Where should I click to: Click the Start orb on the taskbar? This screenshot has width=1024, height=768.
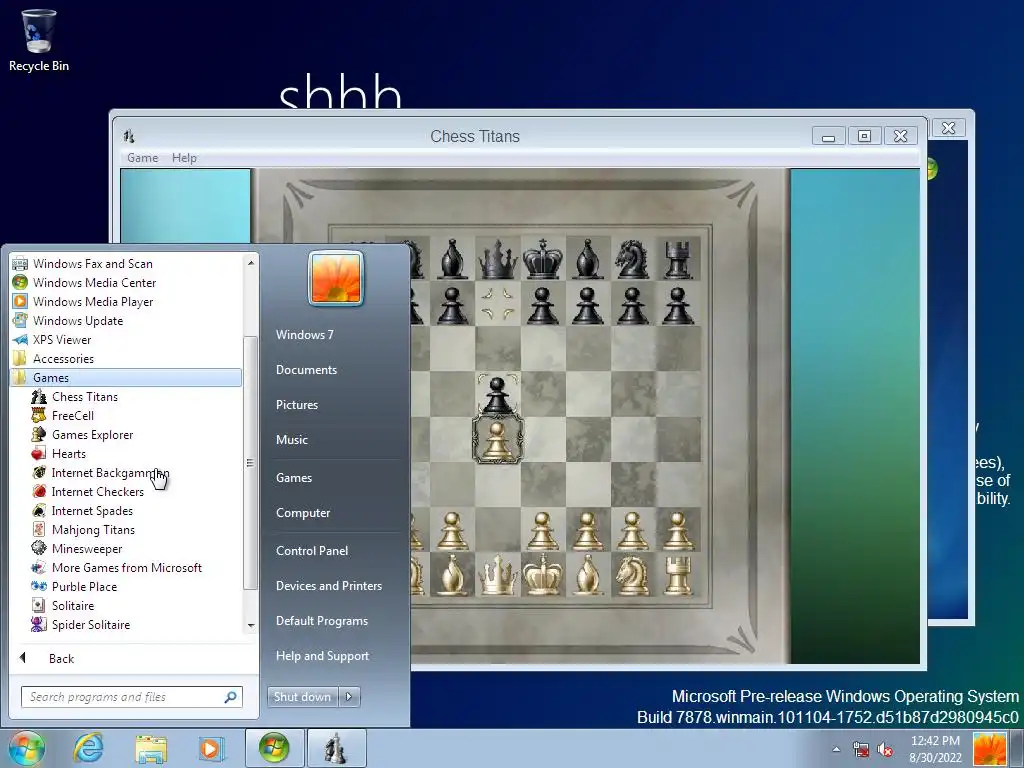click(x=26, y=747)
